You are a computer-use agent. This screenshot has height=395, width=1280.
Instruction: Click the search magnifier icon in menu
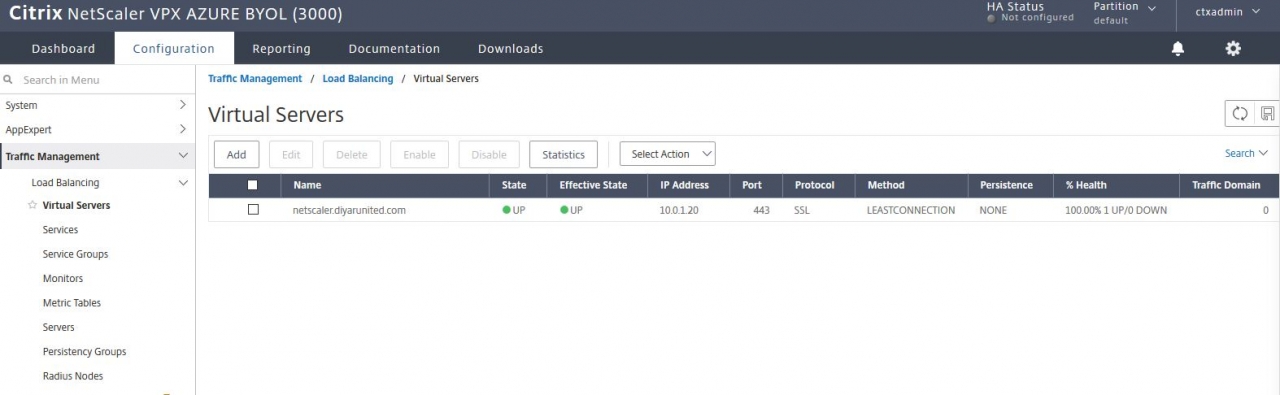8,79
